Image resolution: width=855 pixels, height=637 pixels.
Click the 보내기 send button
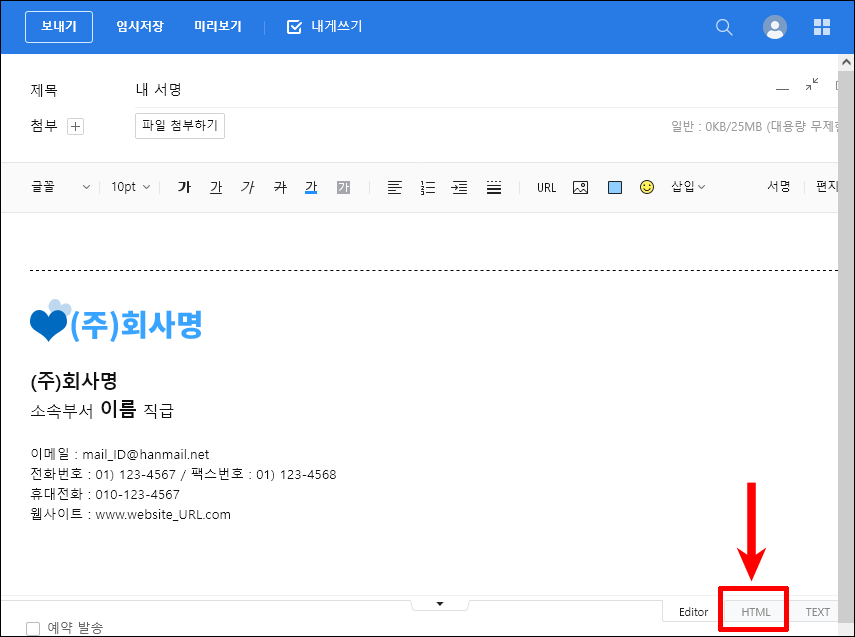(x=58, y=27)
